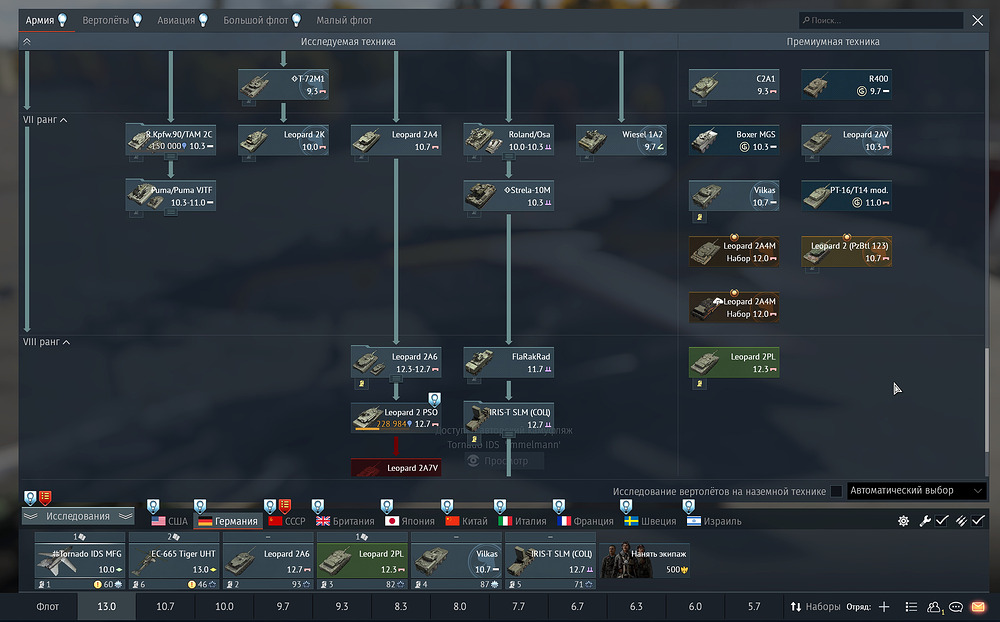Click the wrench auto-repair icon
Image resolution: width=1000 pixels, height=622 pixels.
pyautogui.click(x=925, y=521)
